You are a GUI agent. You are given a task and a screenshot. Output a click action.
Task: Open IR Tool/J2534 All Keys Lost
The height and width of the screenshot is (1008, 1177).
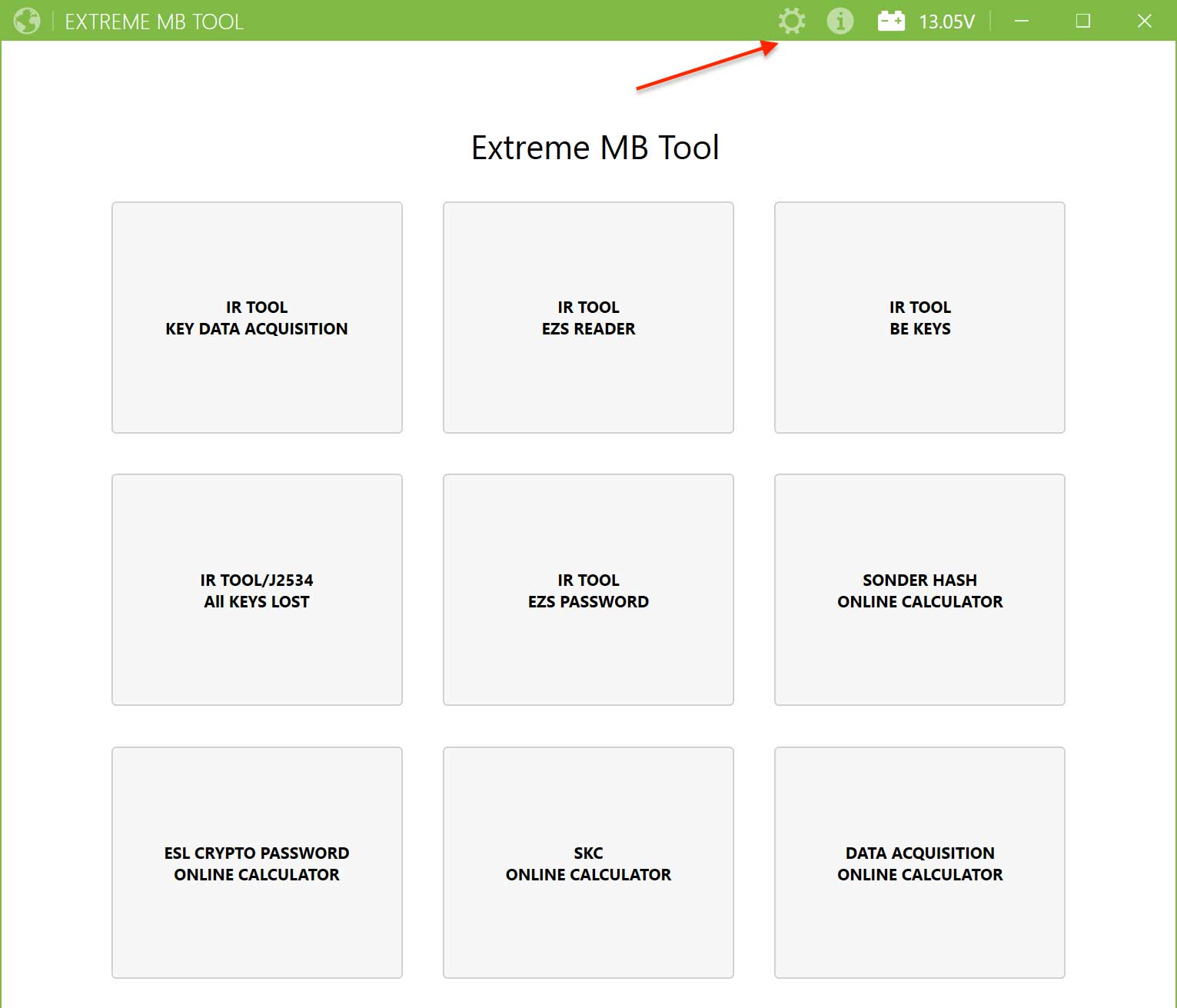click(257, 590)
